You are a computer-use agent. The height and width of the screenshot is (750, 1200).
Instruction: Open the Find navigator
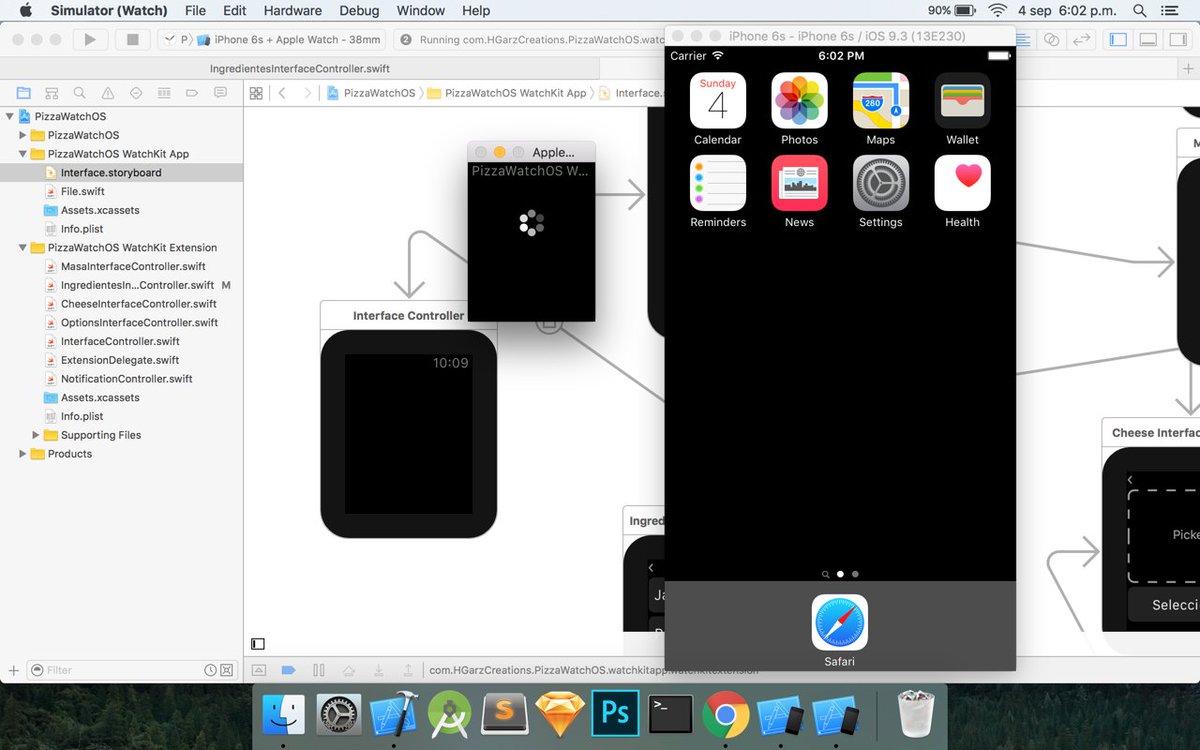tap(79, 93)
